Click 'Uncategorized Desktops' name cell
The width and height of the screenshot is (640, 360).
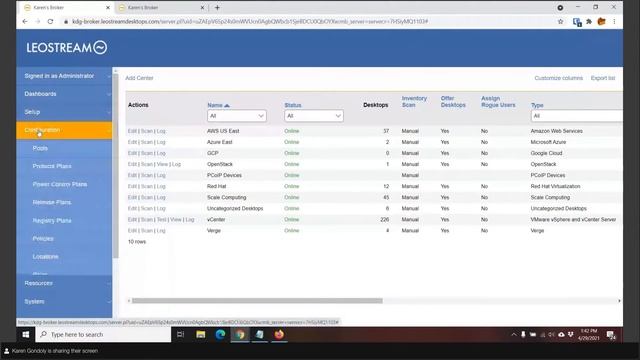click(235, 209)
